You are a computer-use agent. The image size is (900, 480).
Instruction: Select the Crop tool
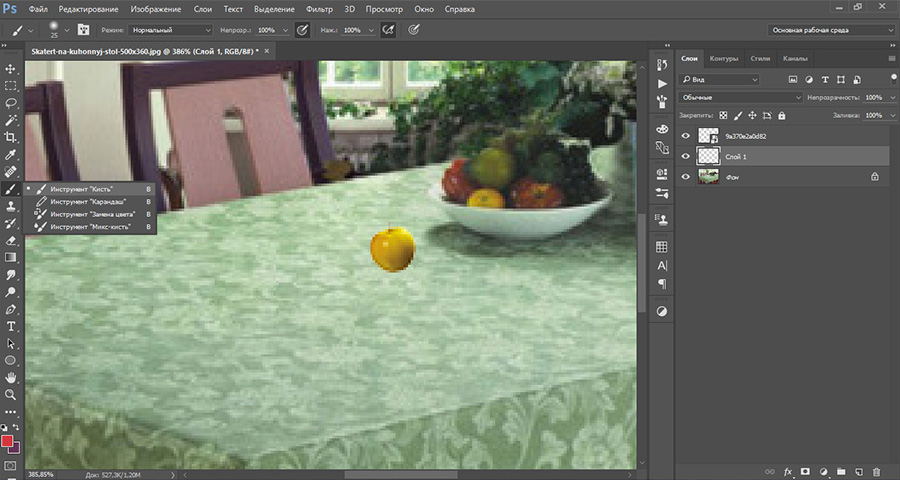pyautogui.click(x=11, y=137)
